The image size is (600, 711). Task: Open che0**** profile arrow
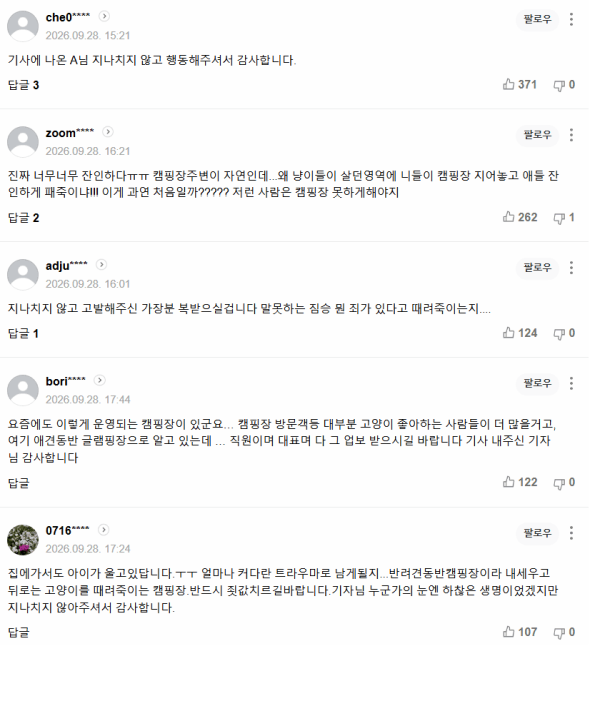pyautogui.click(x=104, y=16)
